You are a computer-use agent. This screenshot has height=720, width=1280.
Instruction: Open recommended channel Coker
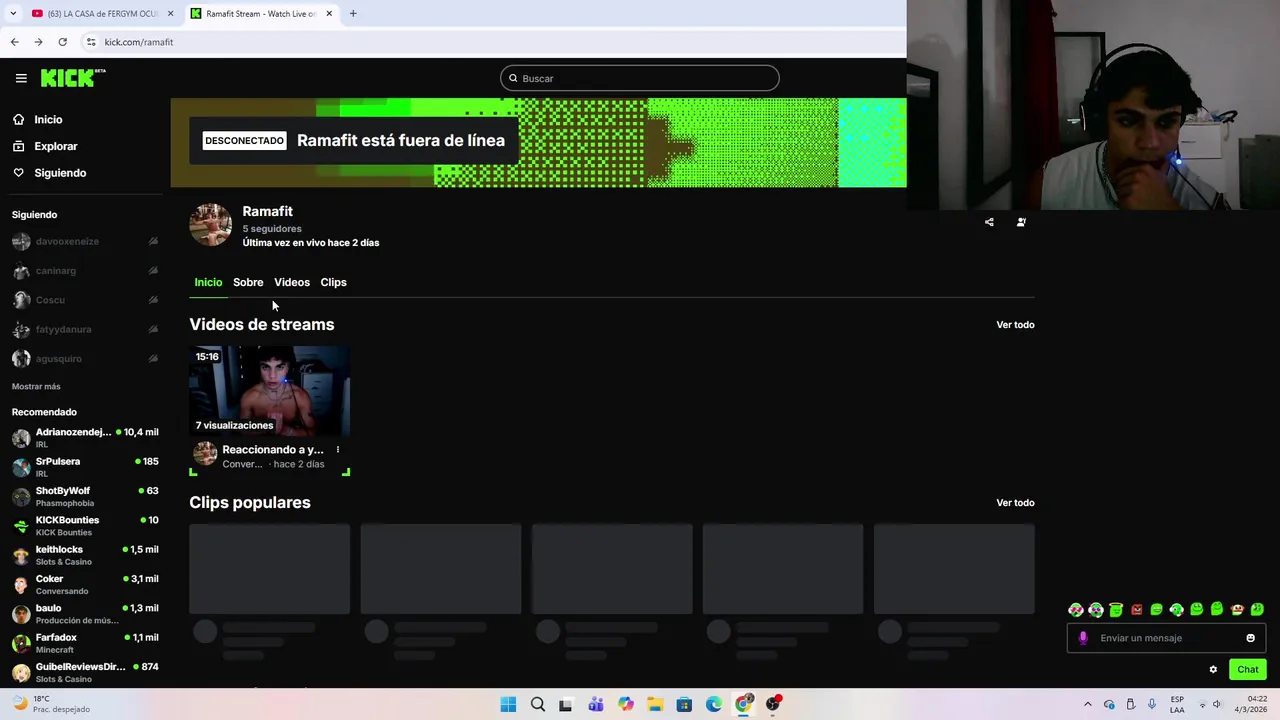coord(85,584)
